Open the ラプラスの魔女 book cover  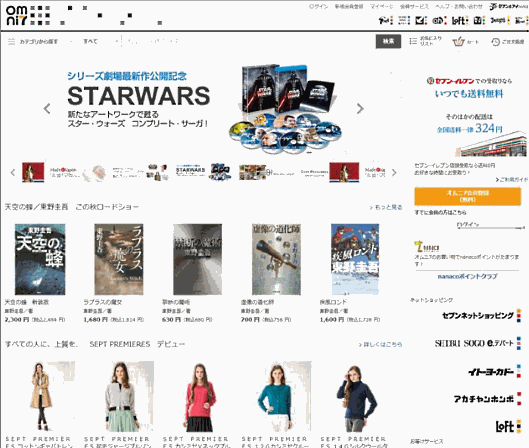tap(119, 259)
